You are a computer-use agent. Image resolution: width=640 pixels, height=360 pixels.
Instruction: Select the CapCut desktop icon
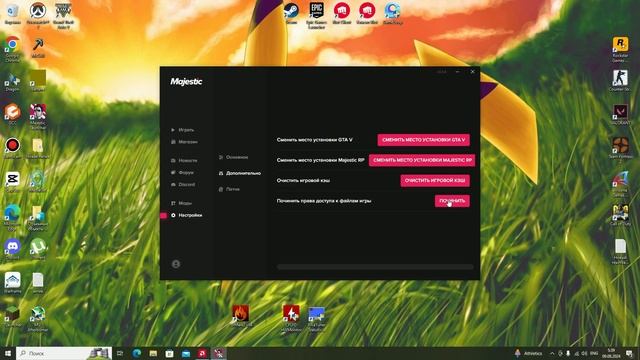click(12, 182)
